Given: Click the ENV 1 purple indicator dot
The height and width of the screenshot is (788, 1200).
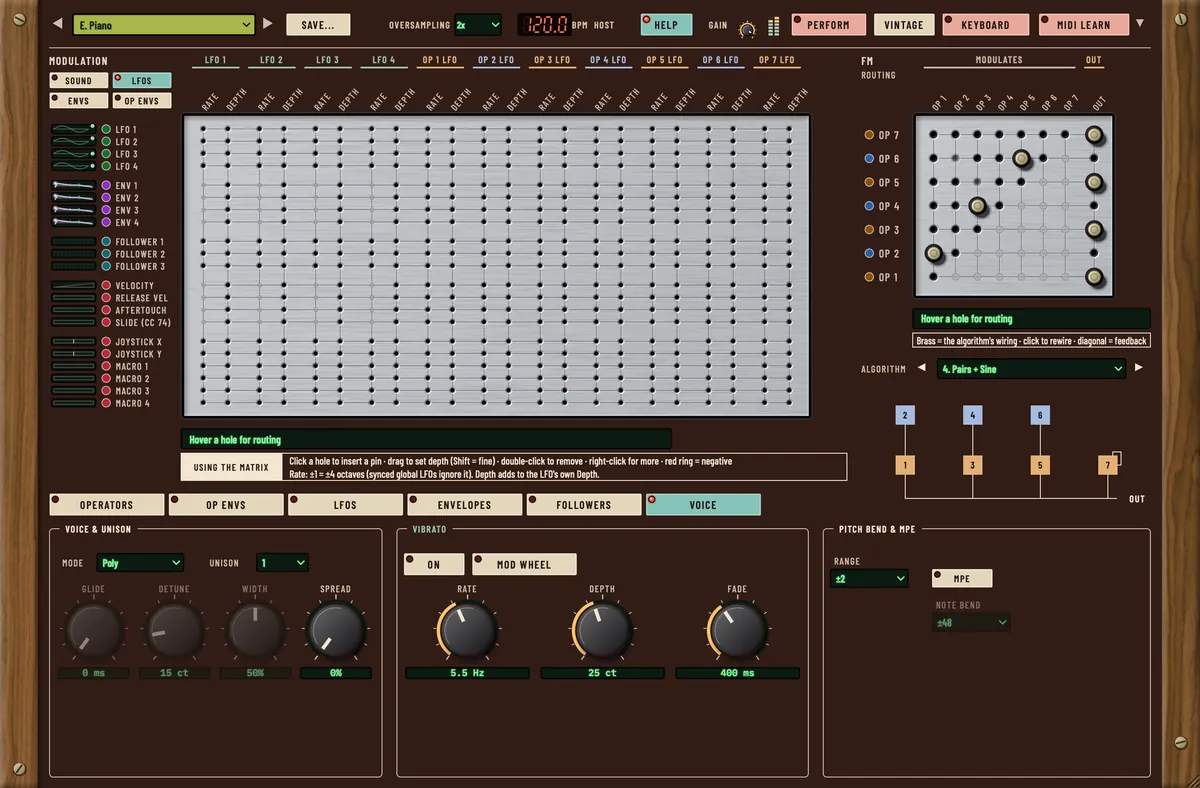Looking at the screenshot, I should [106, 186].
